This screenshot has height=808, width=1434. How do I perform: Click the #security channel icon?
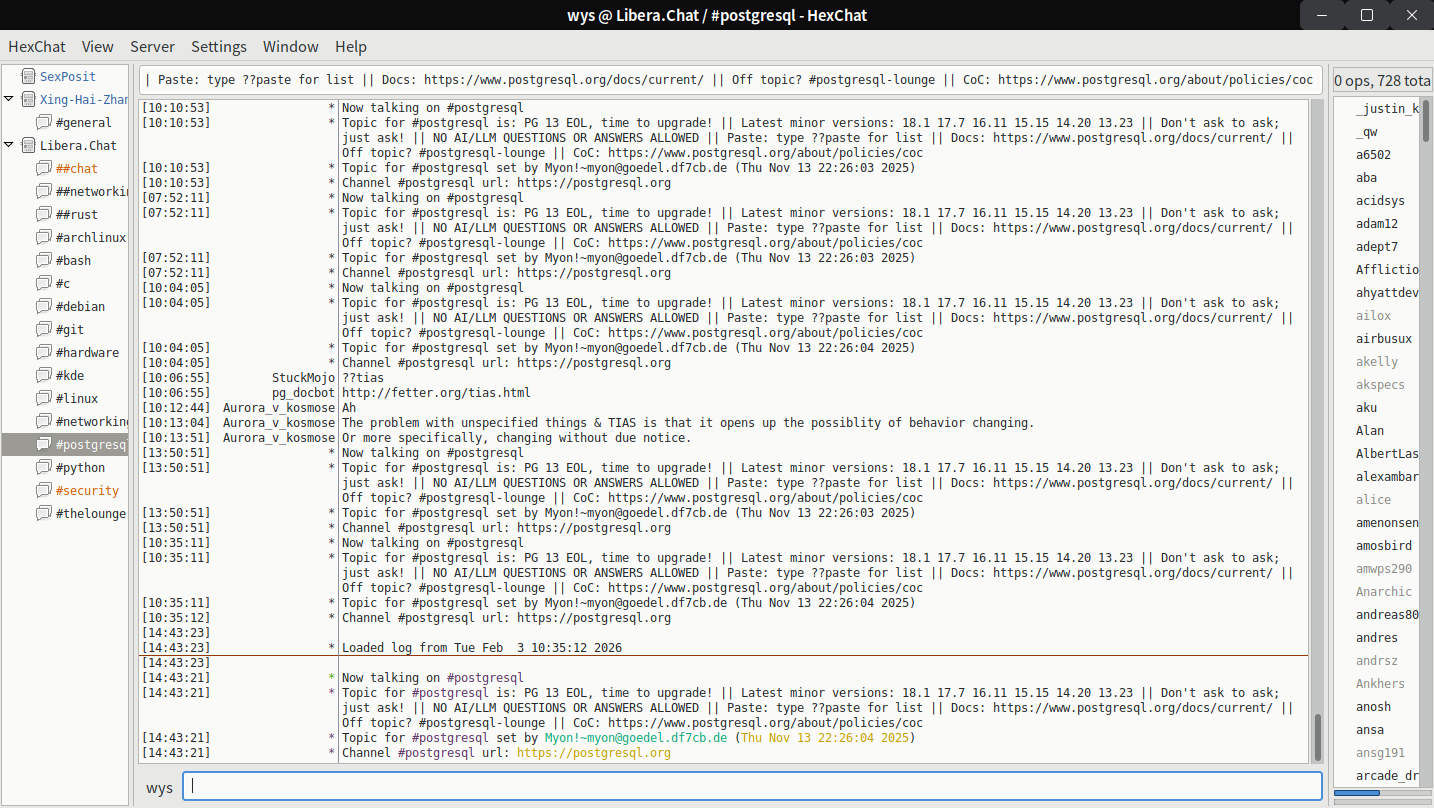tap(43, 490)
